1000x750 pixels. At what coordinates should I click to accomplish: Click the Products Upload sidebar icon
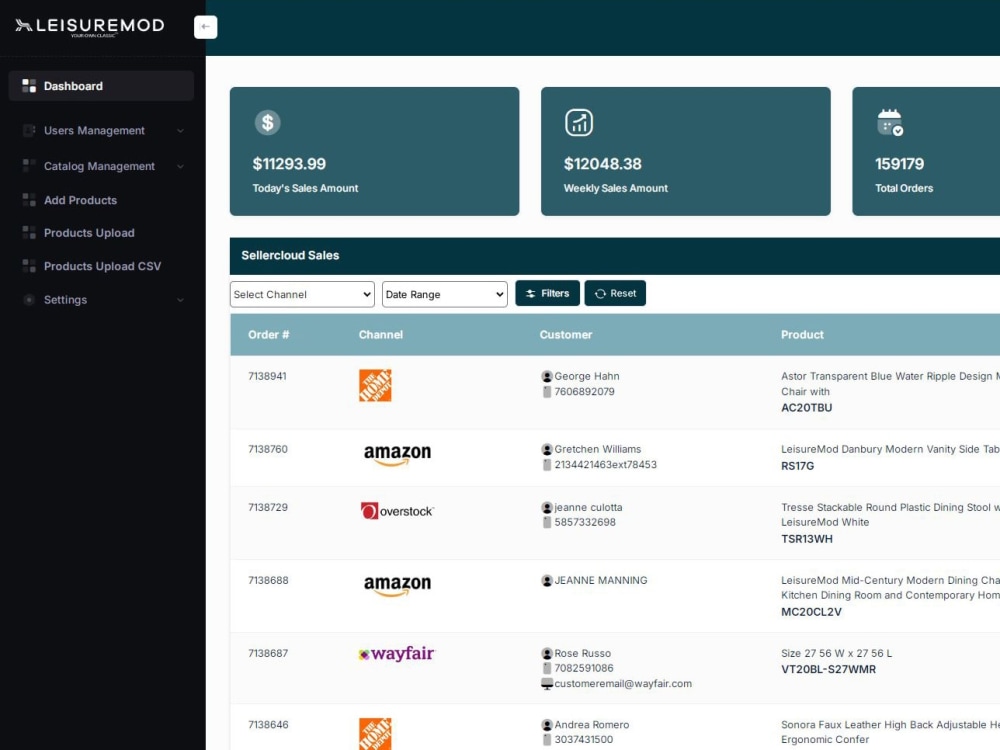(29, 233)
